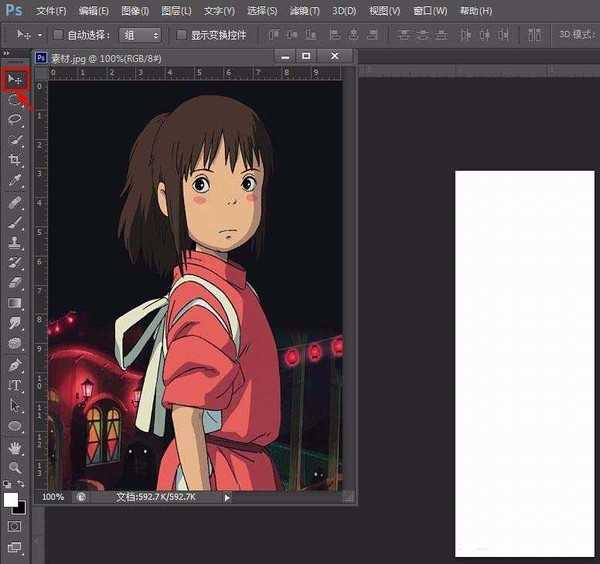Check the 显示变换控件 option
The width and height of the screenshot is (600, 564).
181,34
